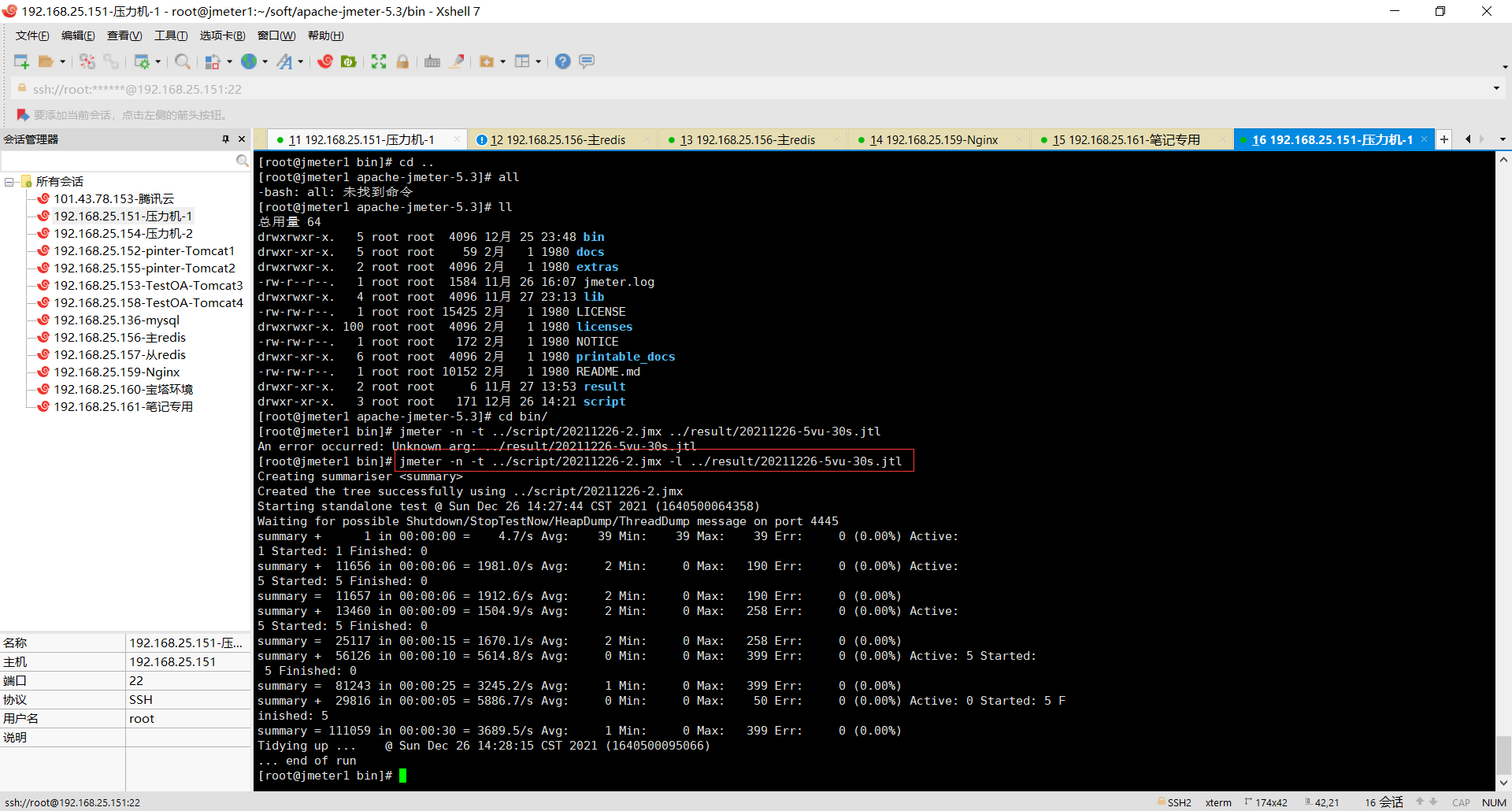
Task: Open the tab list dropdown arrow
Action: click(x=1503, y=139)
